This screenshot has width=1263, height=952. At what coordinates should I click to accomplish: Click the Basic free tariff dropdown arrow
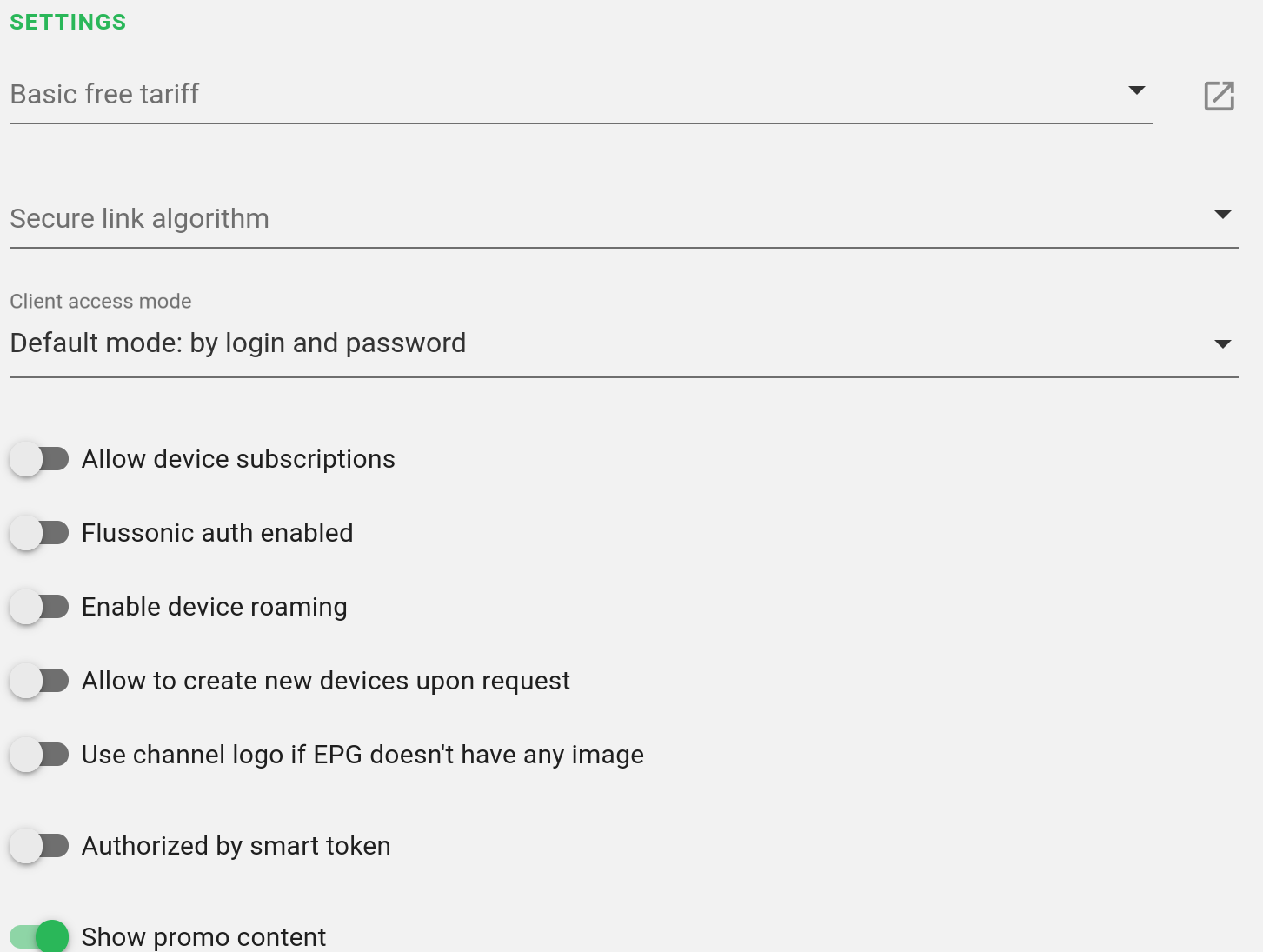[x=1136, y=90]
